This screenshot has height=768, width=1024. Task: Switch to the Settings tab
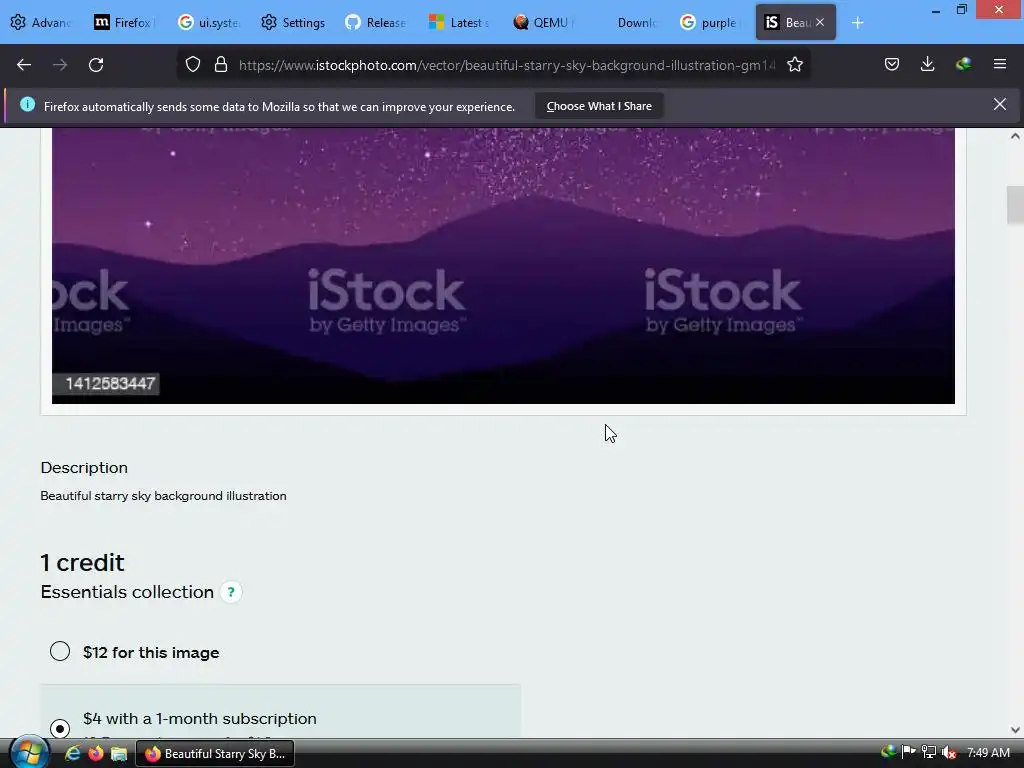tap(293, 23)
